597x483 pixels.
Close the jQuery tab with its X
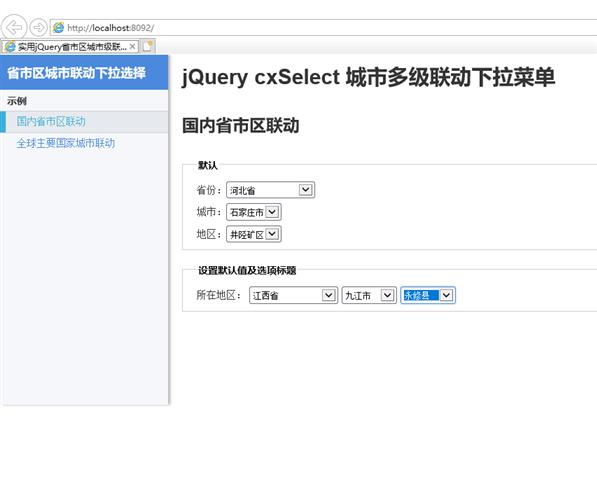pos(132,46)
